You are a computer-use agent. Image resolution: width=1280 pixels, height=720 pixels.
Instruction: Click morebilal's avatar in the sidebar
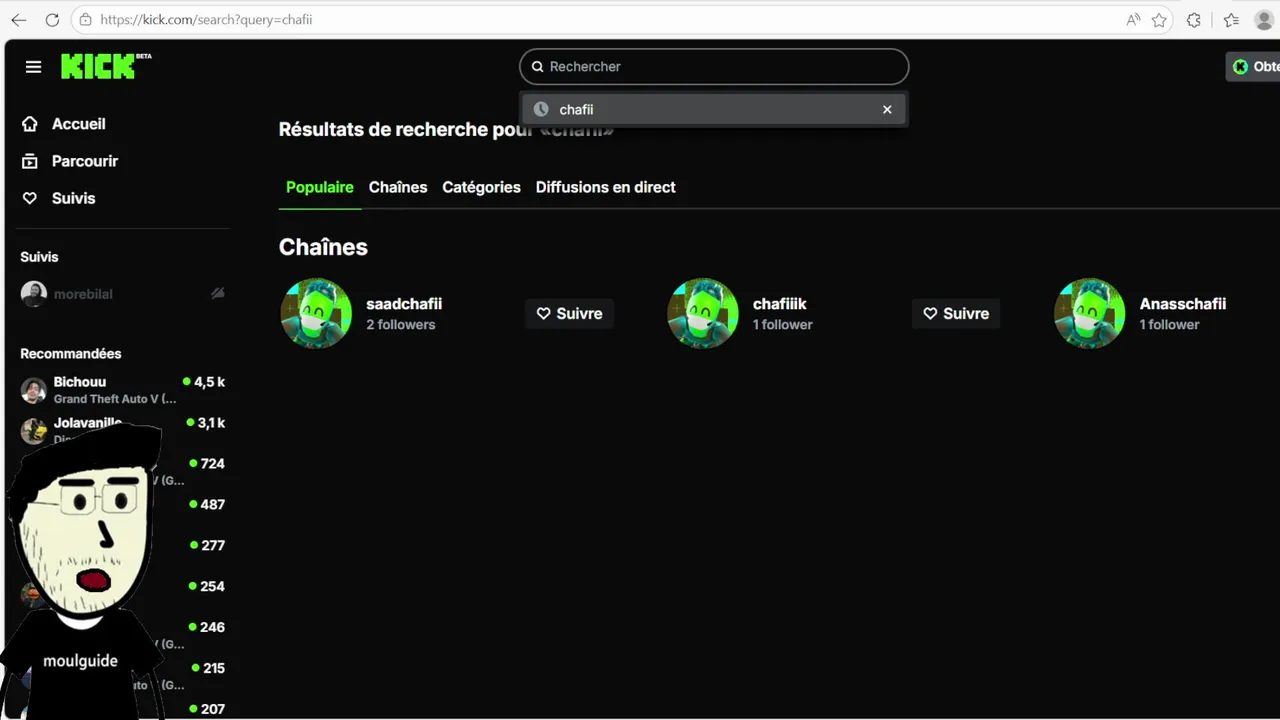point(34,294)
